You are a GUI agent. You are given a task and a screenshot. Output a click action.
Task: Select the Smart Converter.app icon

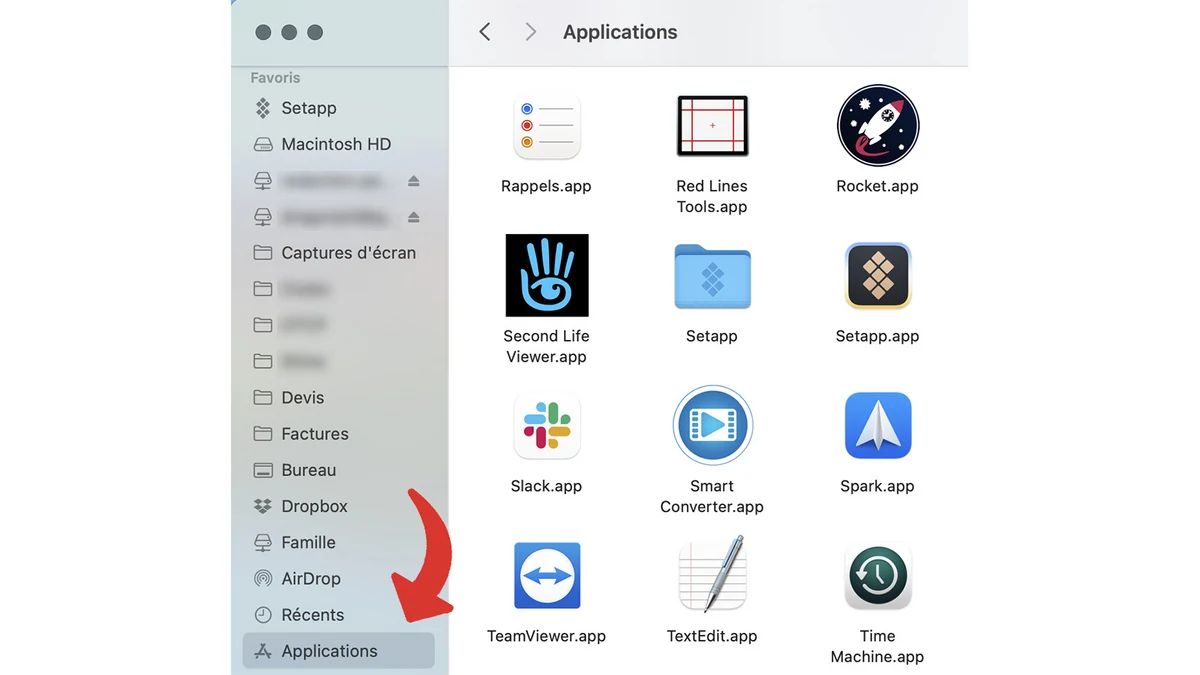(712, 426)
